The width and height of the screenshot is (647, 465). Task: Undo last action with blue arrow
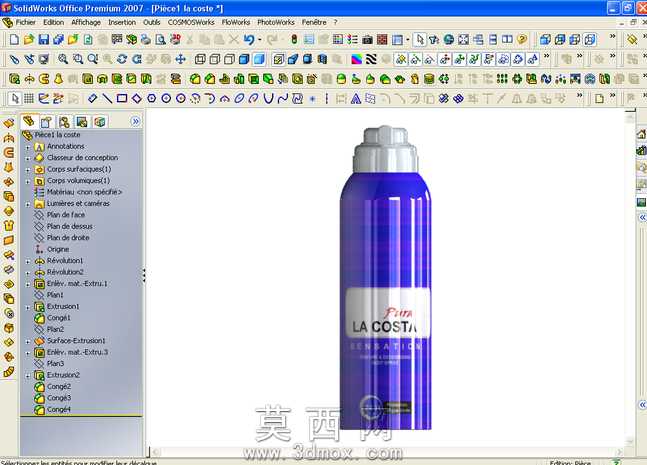click(249, 40)
